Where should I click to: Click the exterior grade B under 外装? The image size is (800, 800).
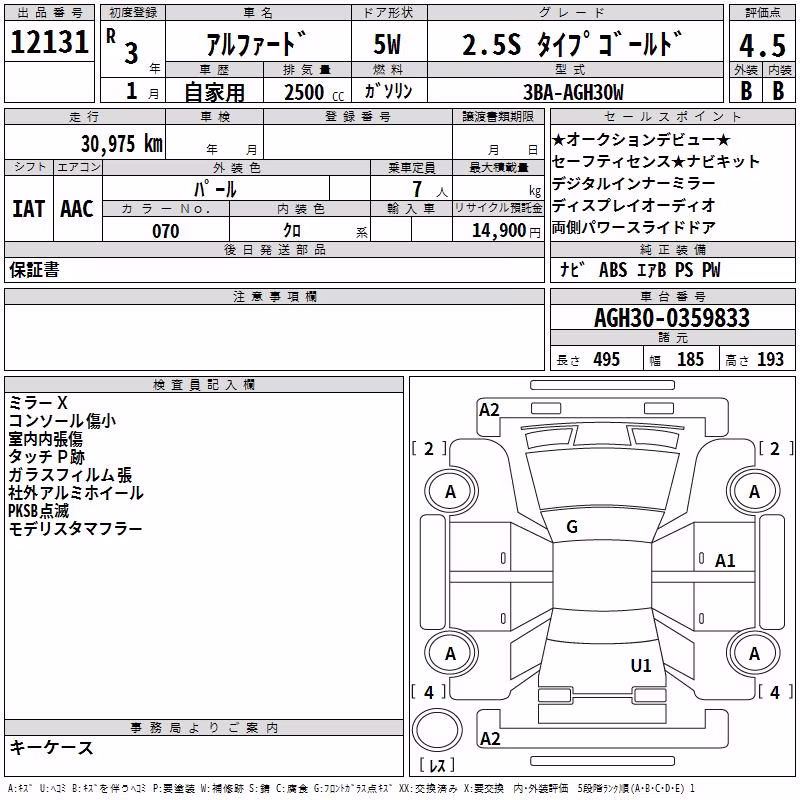[x=746, y=91]
